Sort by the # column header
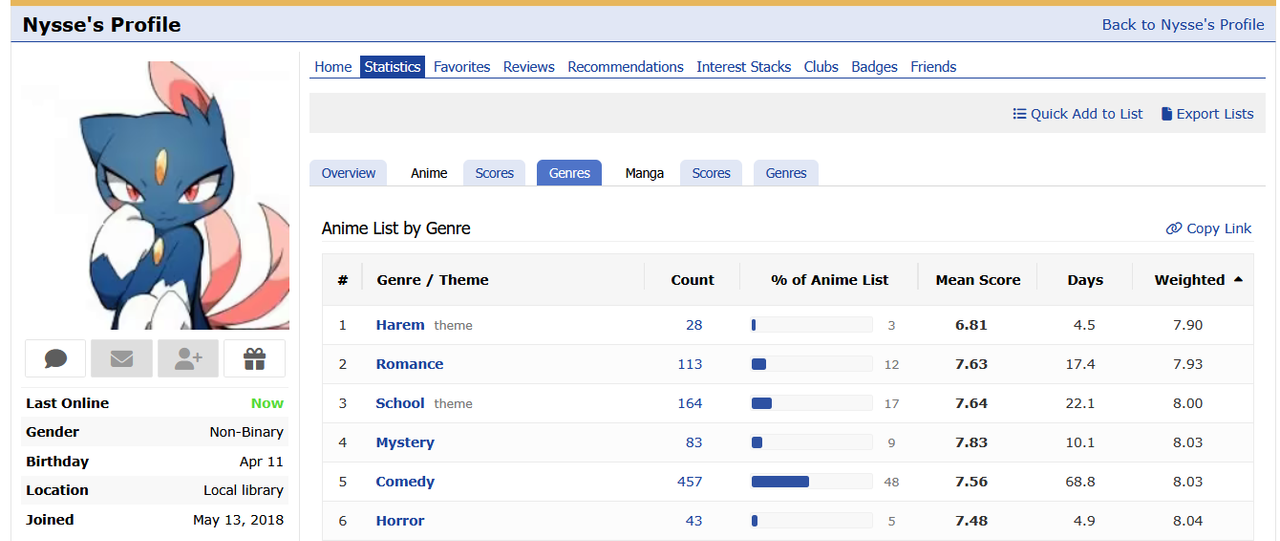Screen dimensions: 1280x541 click(342, 280)
